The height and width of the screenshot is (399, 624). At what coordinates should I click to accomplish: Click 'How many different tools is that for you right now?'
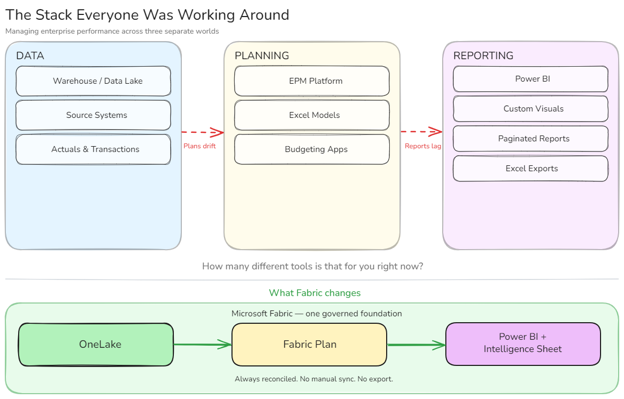coord(312,266)
